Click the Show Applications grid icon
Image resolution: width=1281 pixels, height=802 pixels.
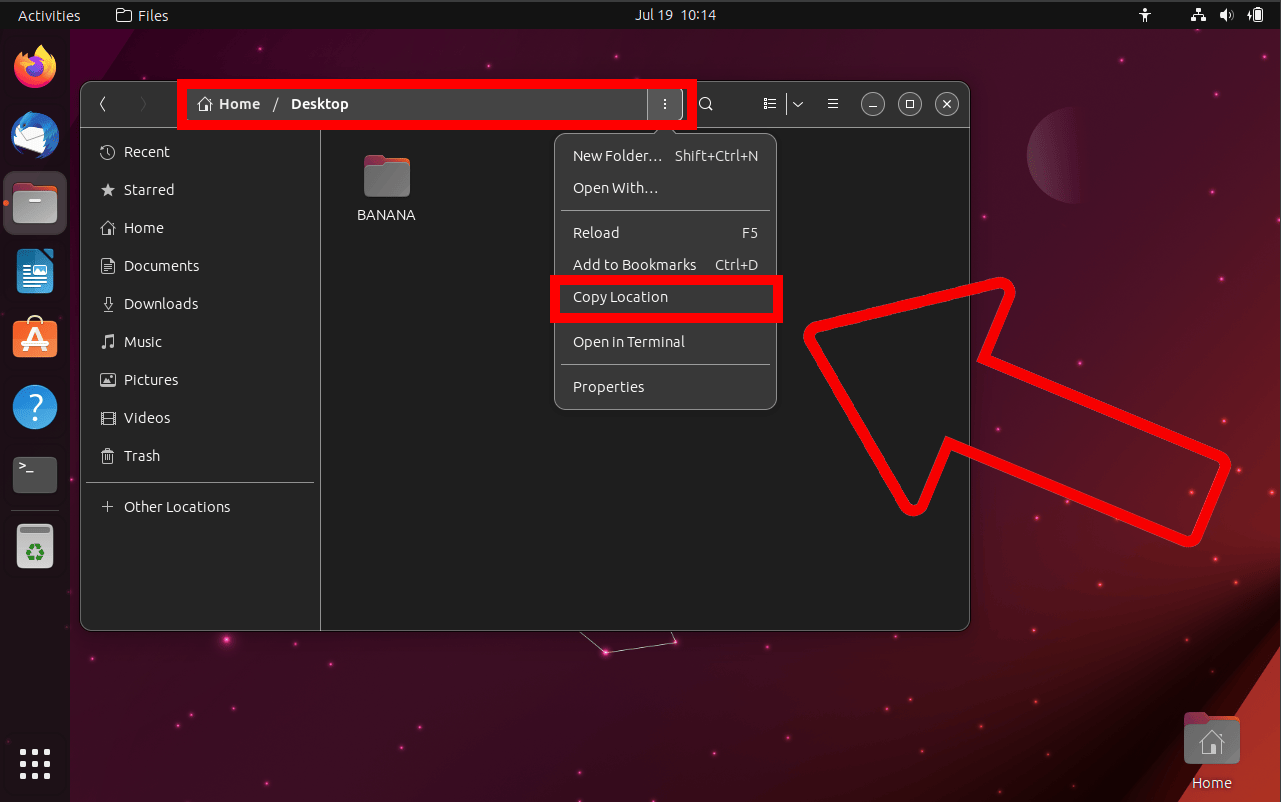(34, 763)
